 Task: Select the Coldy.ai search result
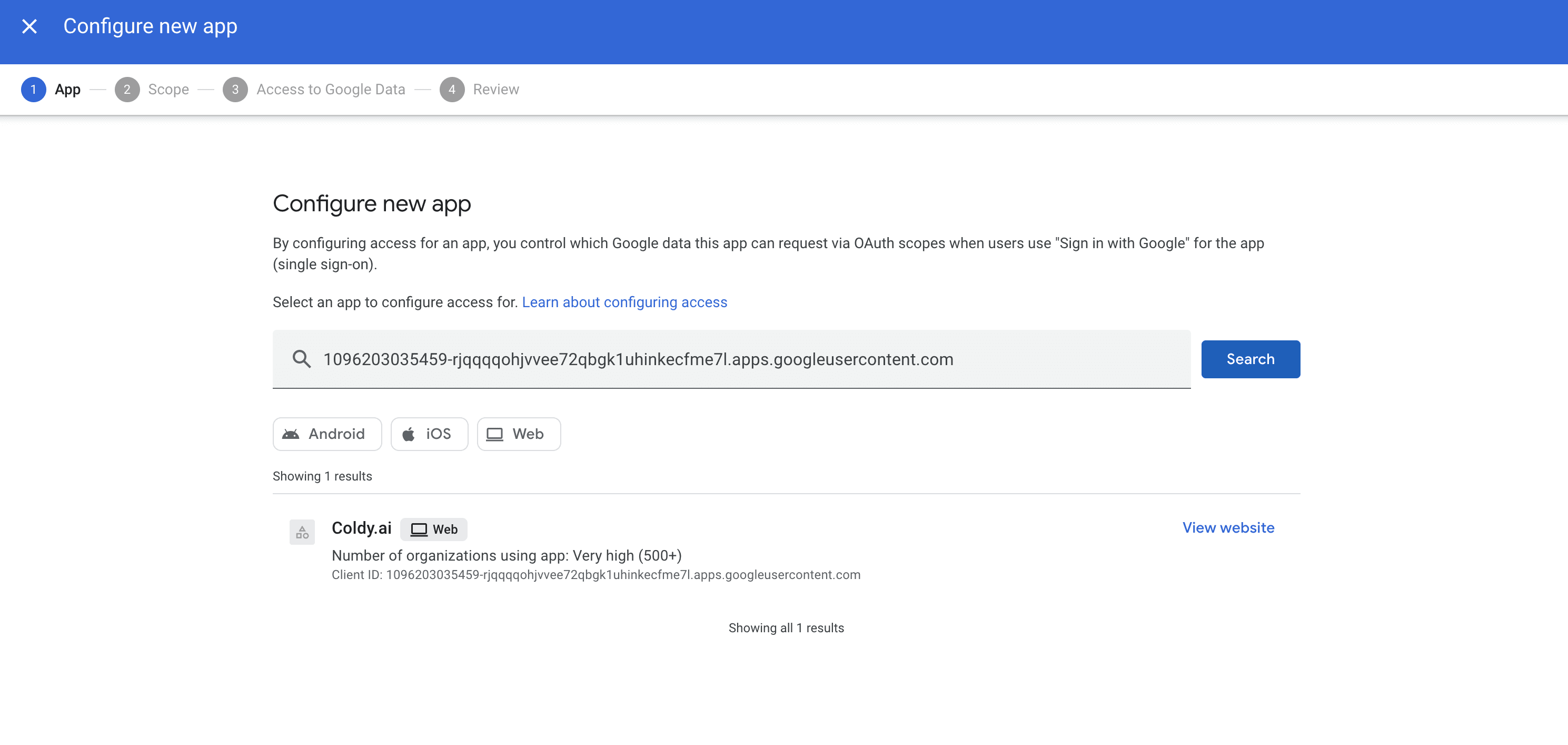point(362,528)
